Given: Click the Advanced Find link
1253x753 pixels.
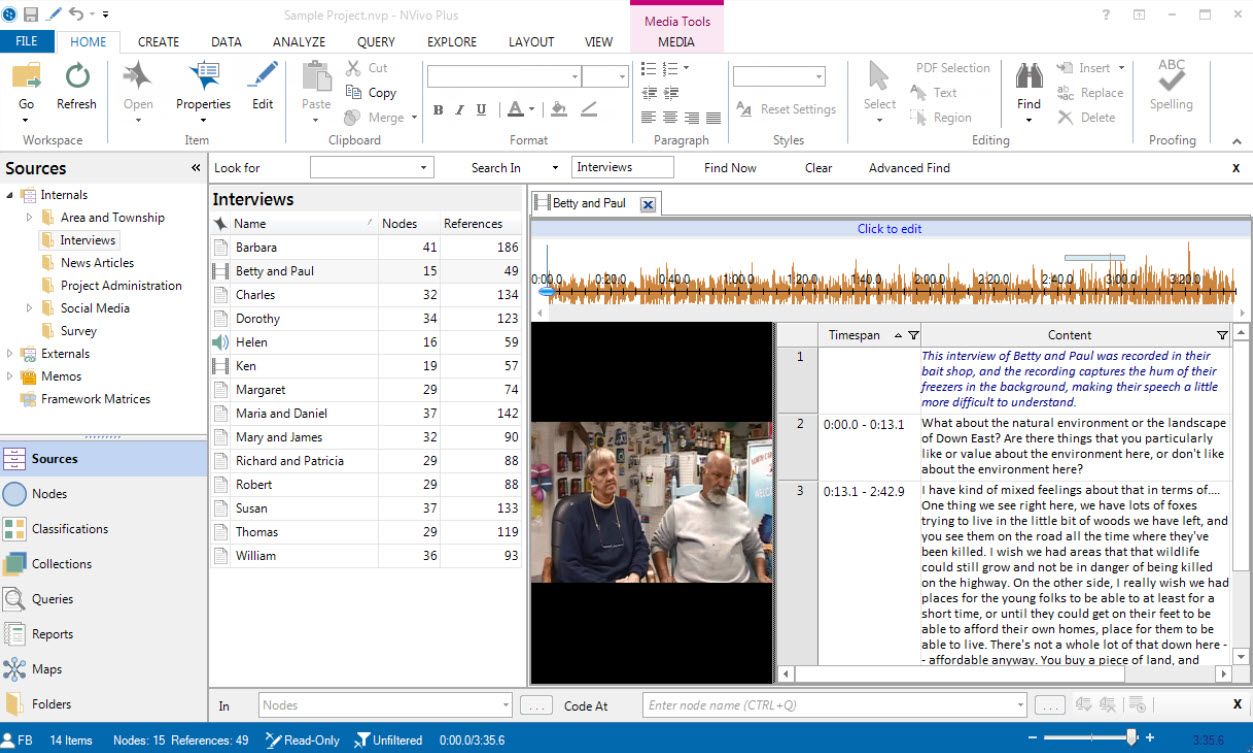Looking at the screenshot, I should (x=908, y=167).
